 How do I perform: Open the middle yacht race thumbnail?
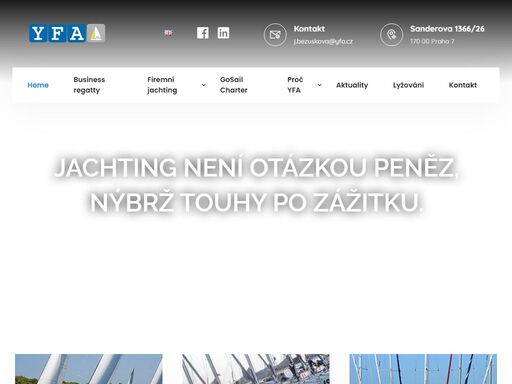tap(256, 369)
